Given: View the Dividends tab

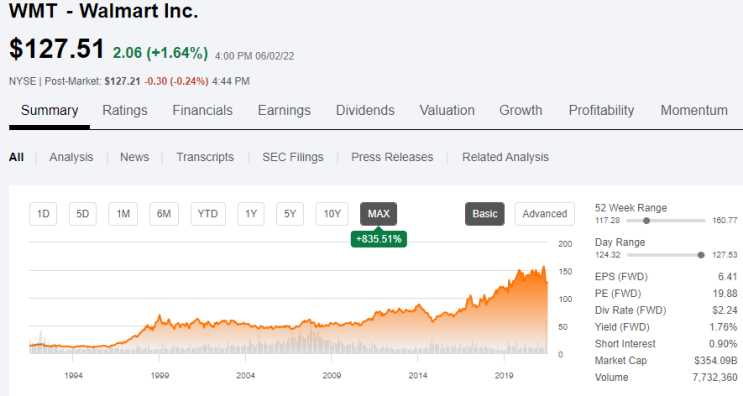Looking at the screenshot, I should coord(365,110).
